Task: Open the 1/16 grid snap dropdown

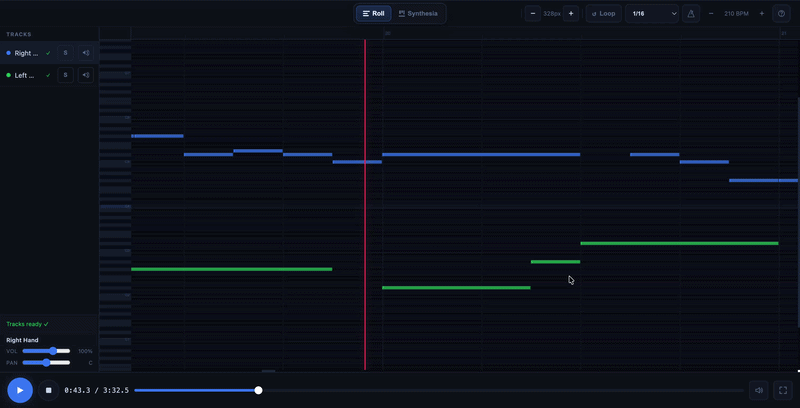Action: pos(653,14)
